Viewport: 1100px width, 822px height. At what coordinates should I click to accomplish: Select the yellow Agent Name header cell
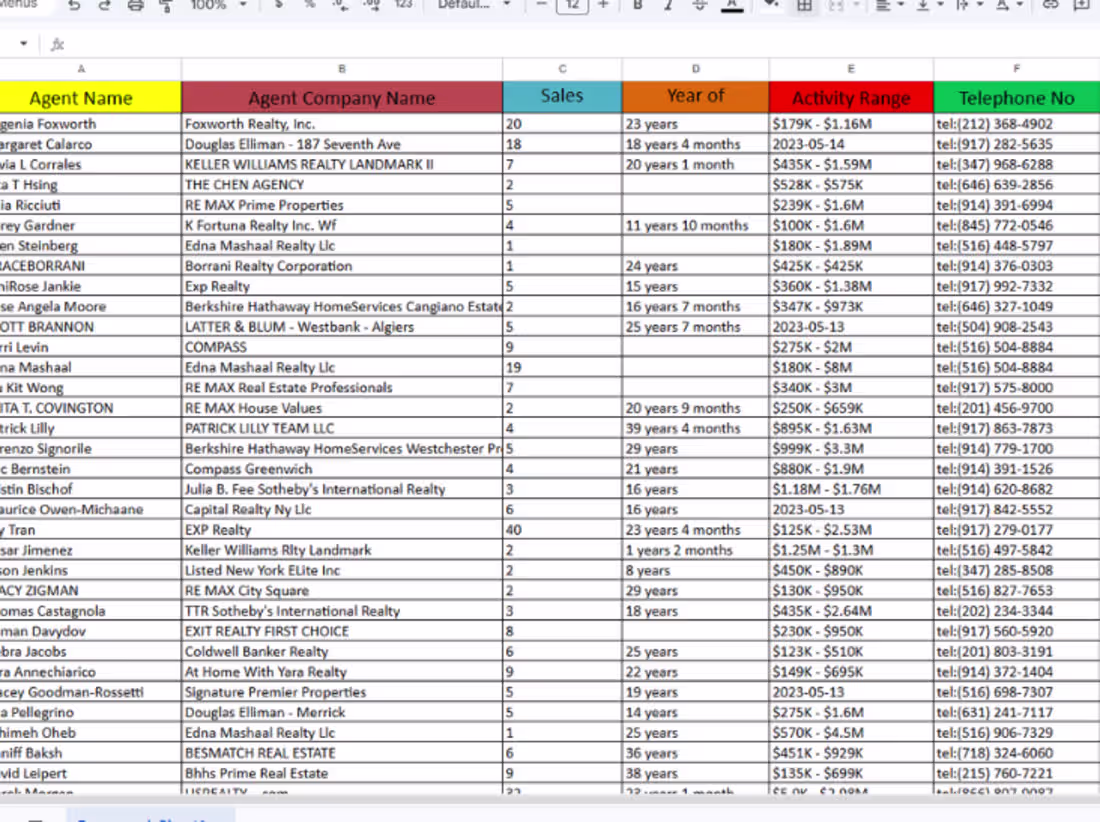point(90,97)
